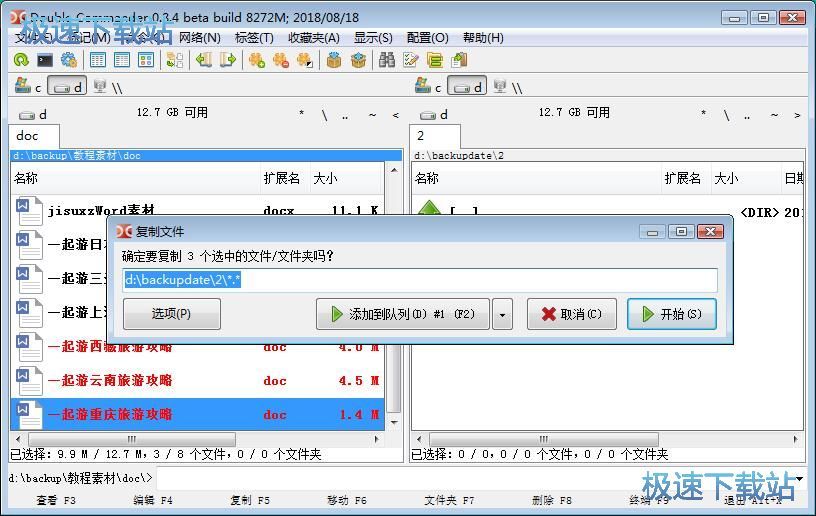Select file 一起游云南旅游攻略 in the left panel
The width and height of the screenshot is (816, 516).
point(197,381)
